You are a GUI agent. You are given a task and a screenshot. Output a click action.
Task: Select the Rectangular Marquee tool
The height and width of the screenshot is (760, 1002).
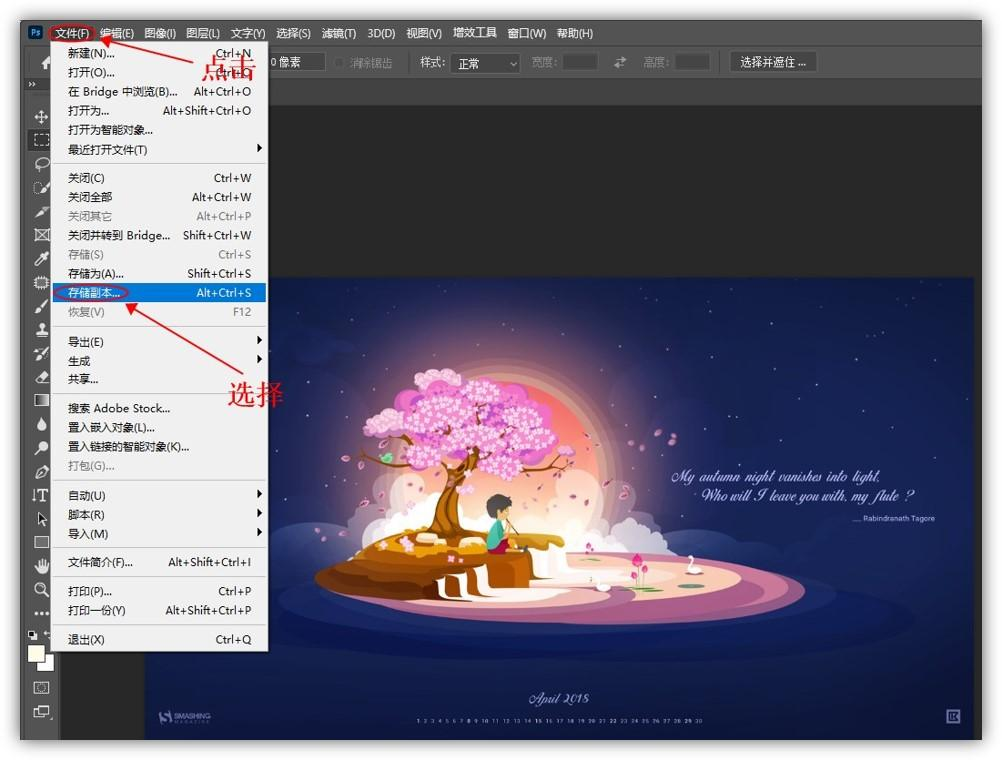(42, 140)
